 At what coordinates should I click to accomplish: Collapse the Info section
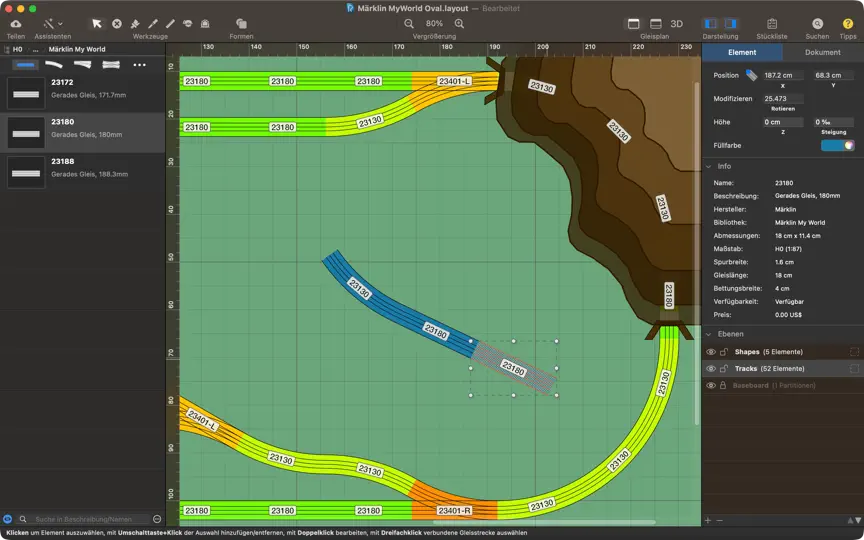709,166
